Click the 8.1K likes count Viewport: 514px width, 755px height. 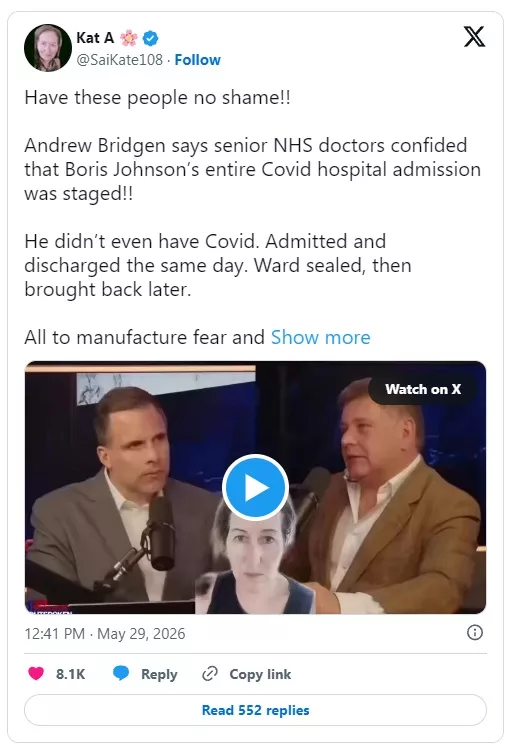tap(70, 674)
